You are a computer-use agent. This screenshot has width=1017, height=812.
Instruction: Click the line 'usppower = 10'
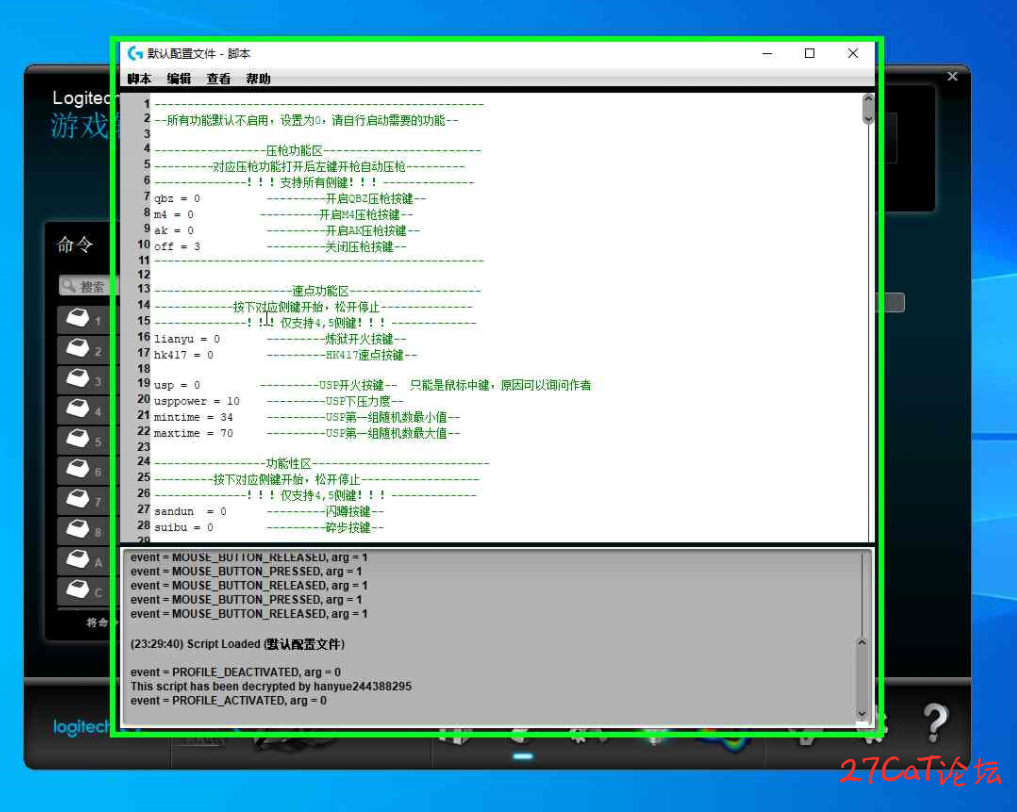[x=197, y=401]
